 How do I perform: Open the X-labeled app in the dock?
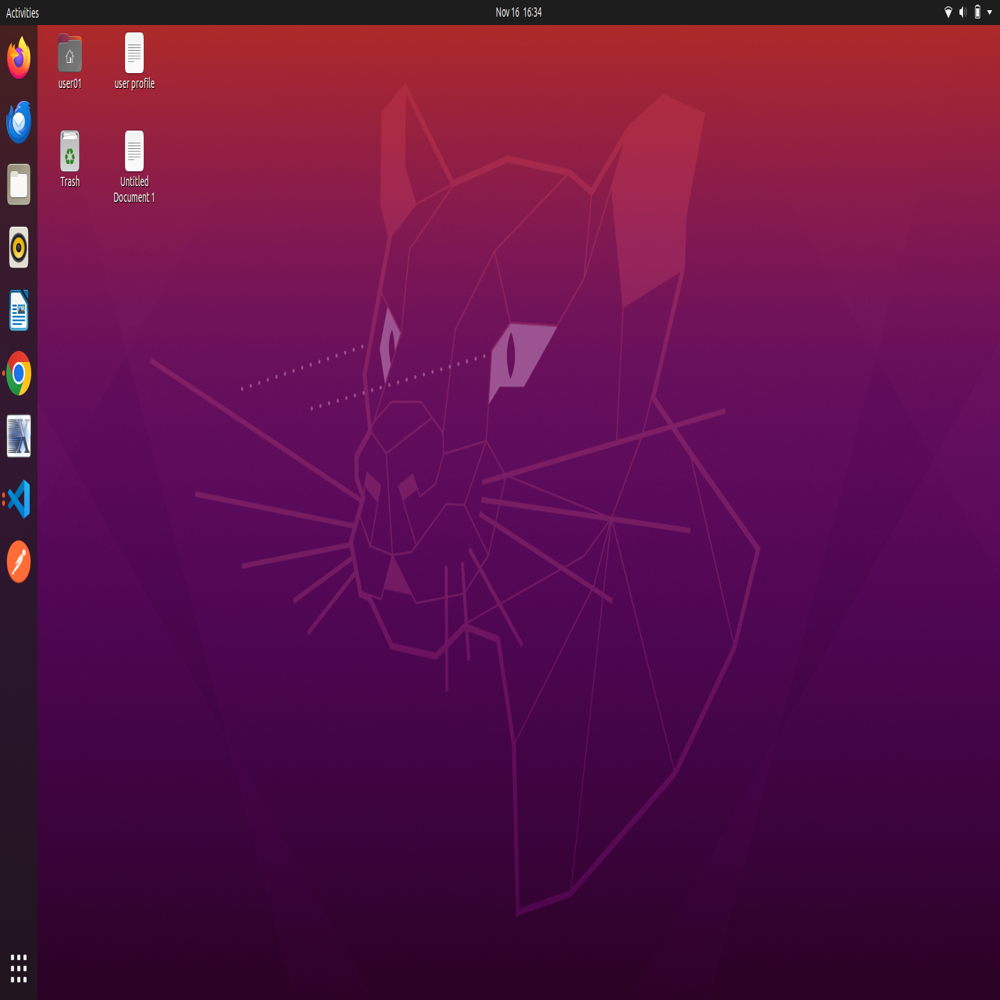click(18, 436)
